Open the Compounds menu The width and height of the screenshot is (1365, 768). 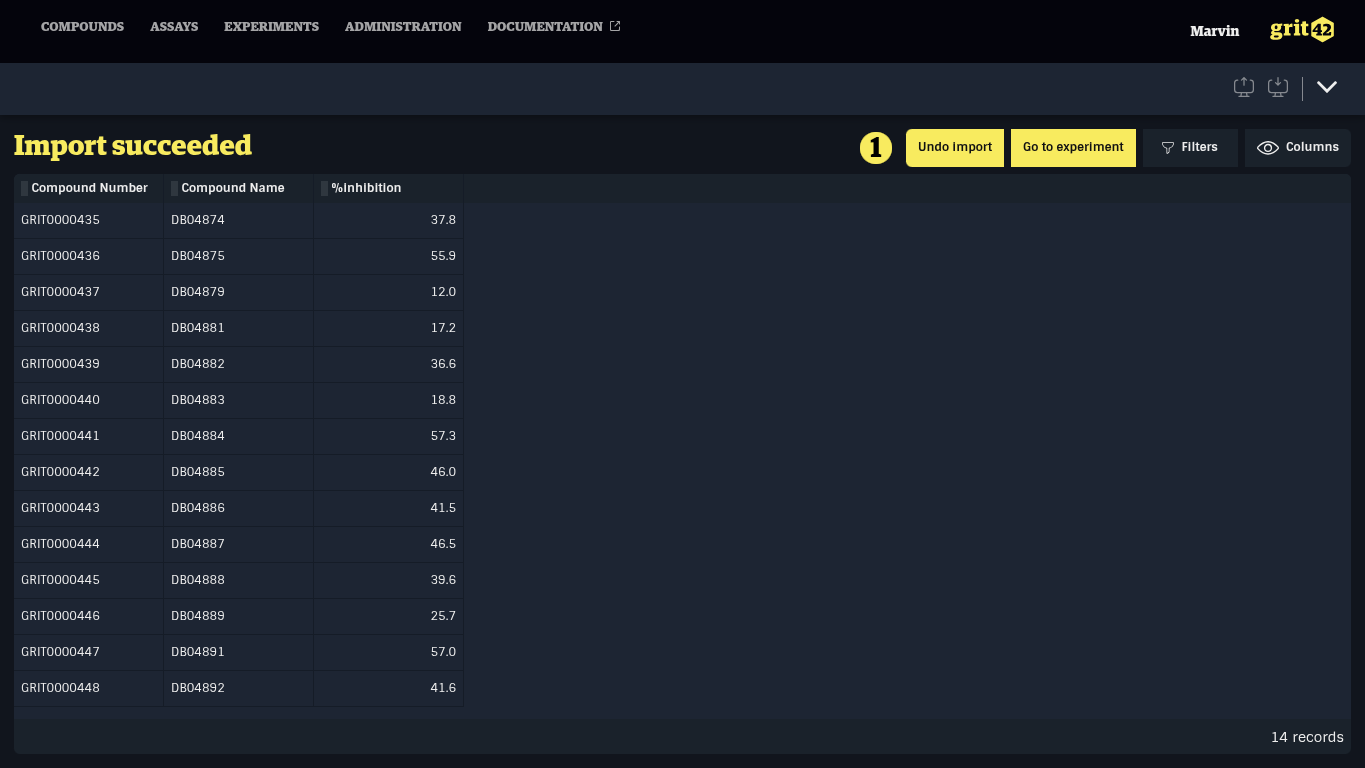tap(82, 27)
